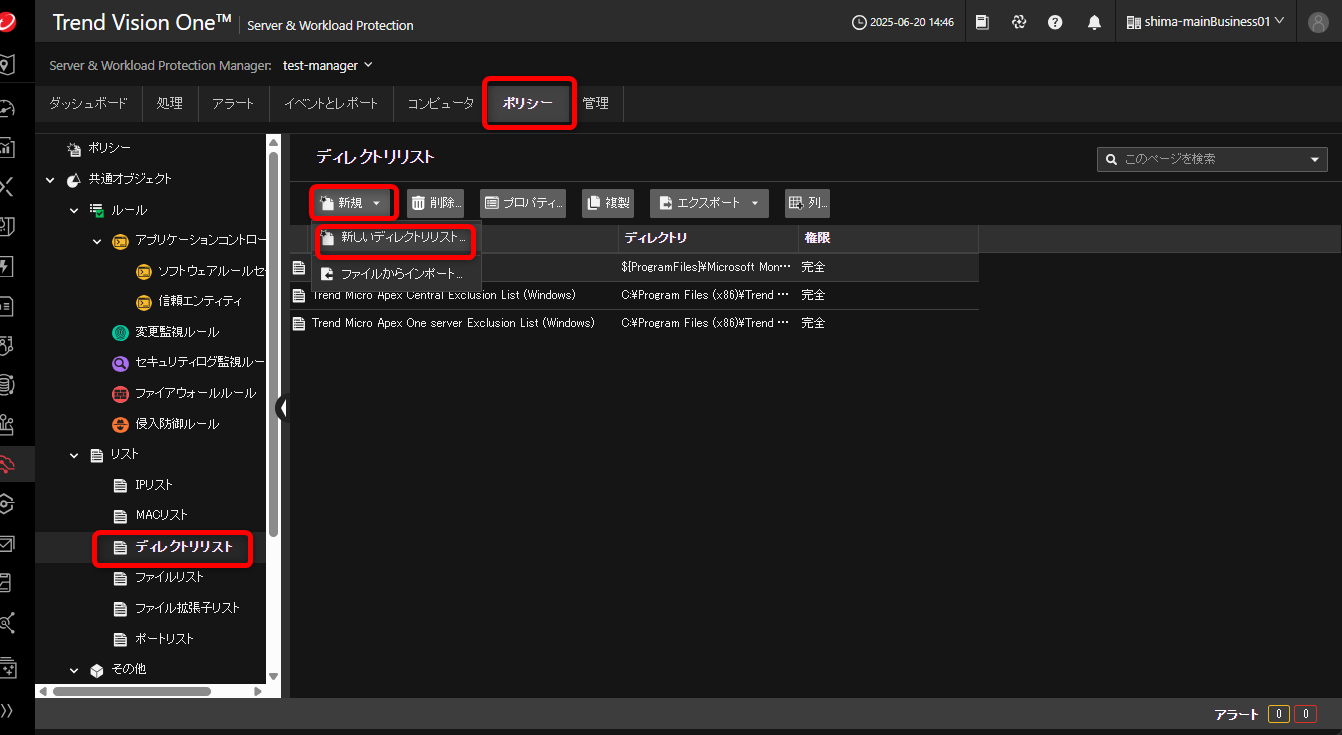Switch to the 処理 tab

pos(169,104)
